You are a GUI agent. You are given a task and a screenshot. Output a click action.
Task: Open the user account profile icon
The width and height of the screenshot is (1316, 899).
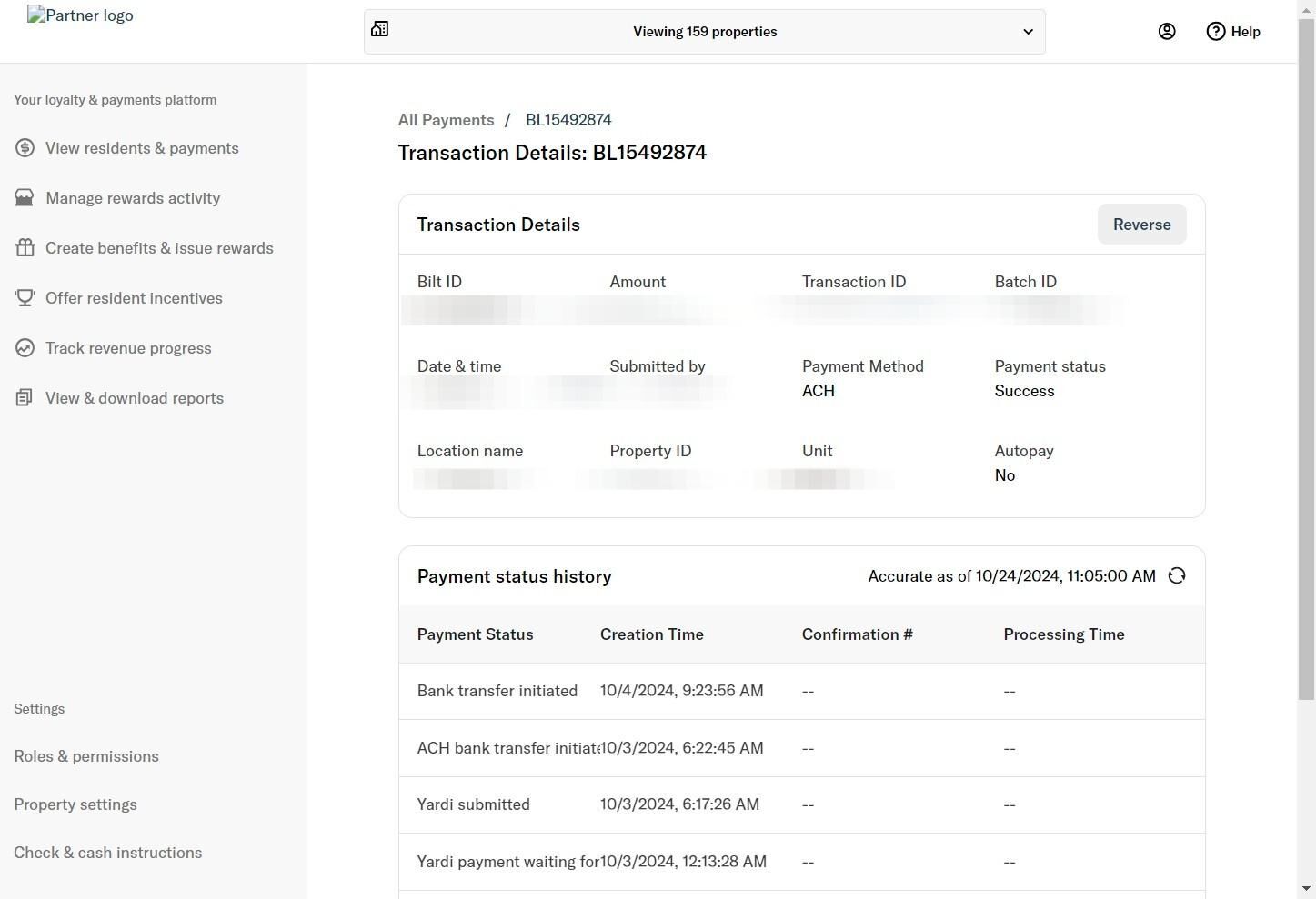pos(1167,32)
